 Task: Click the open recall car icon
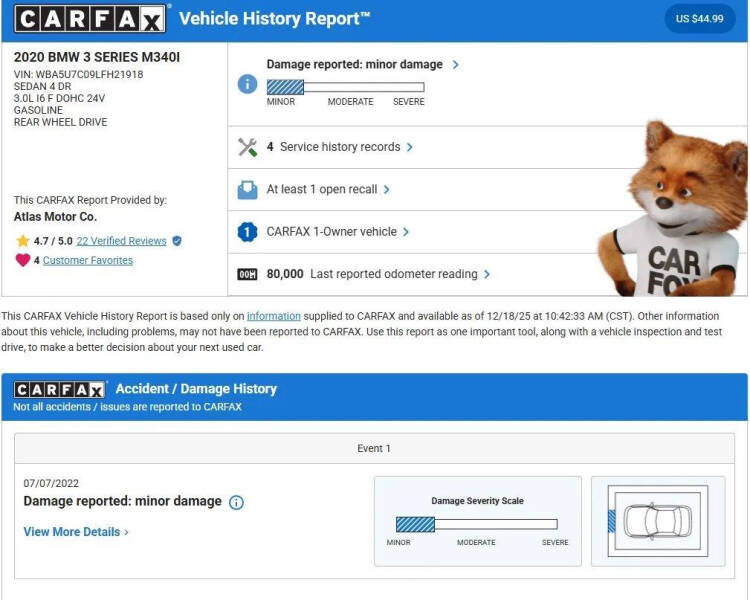tap(247, 189)
